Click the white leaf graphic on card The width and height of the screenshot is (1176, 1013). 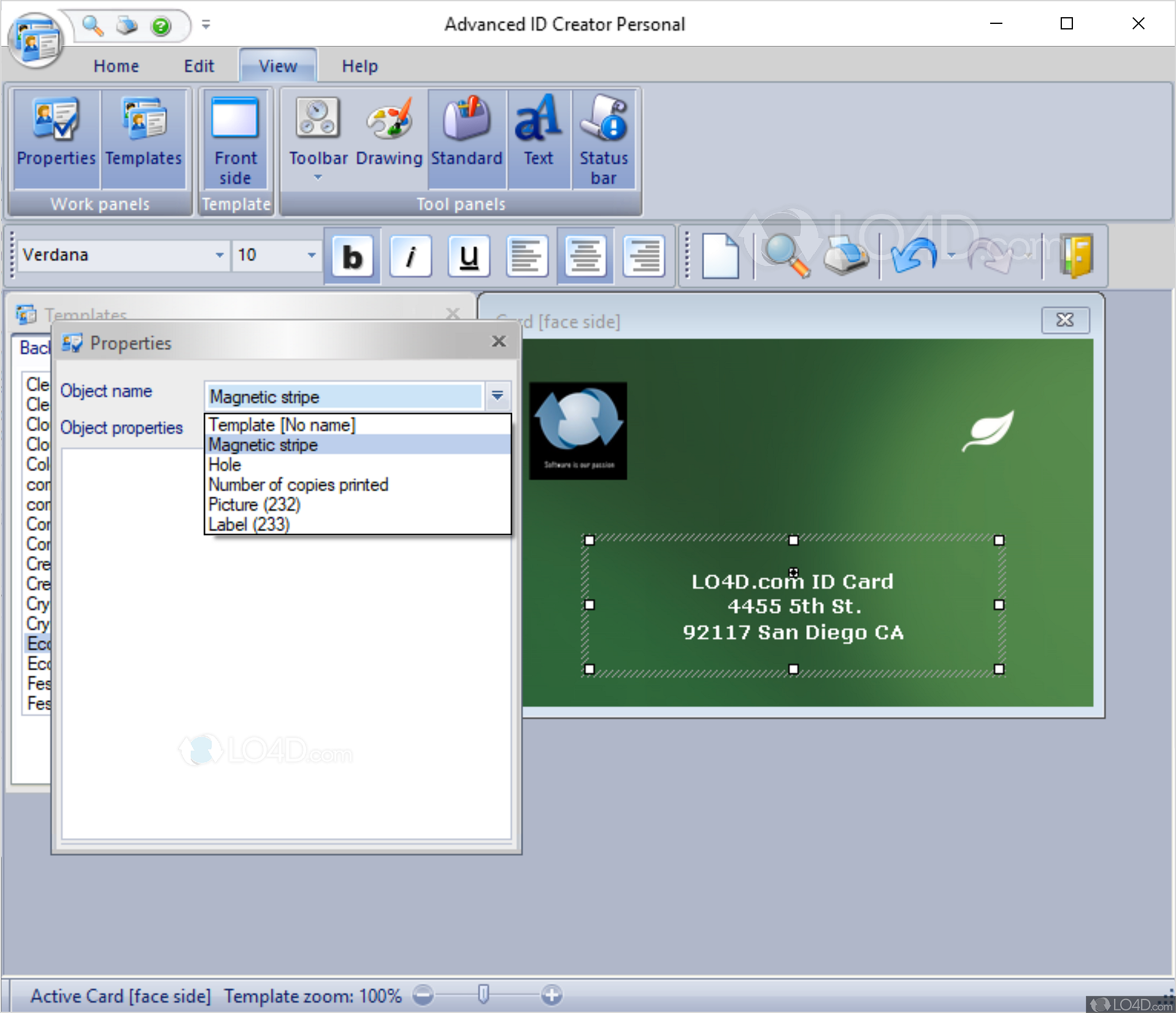pos(988,430)
